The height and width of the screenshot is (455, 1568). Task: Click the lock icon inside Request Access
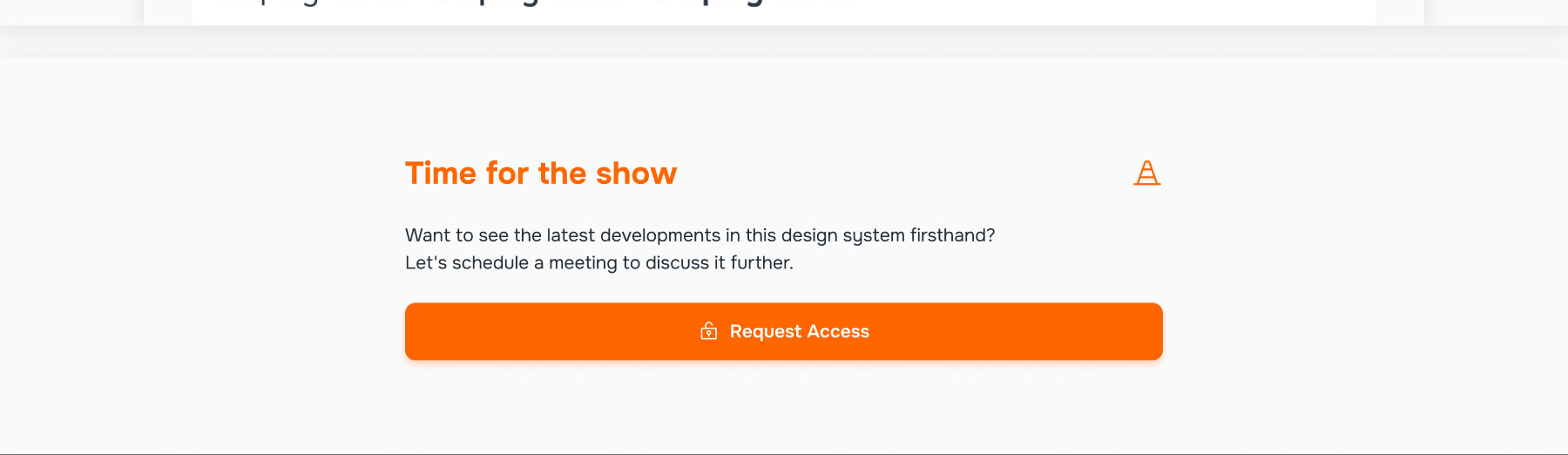coord(709,331)
